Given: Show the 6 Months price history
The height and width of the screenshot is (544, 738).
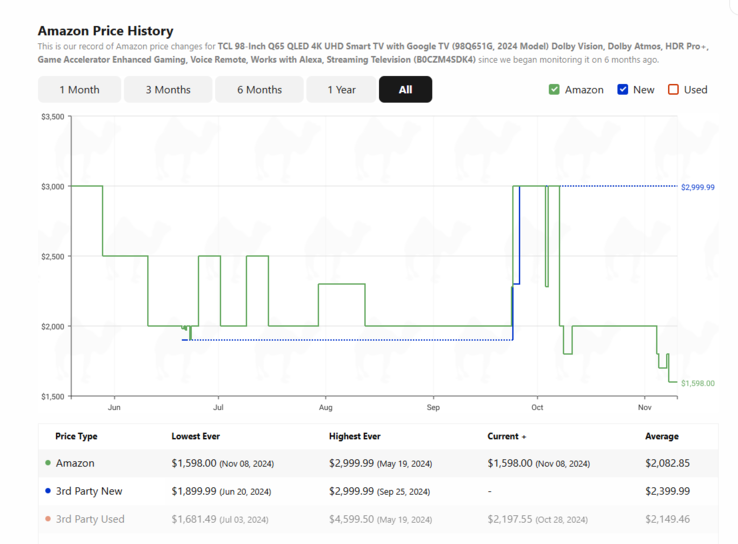Looking at the screenshot, I should tap(259, 90).
